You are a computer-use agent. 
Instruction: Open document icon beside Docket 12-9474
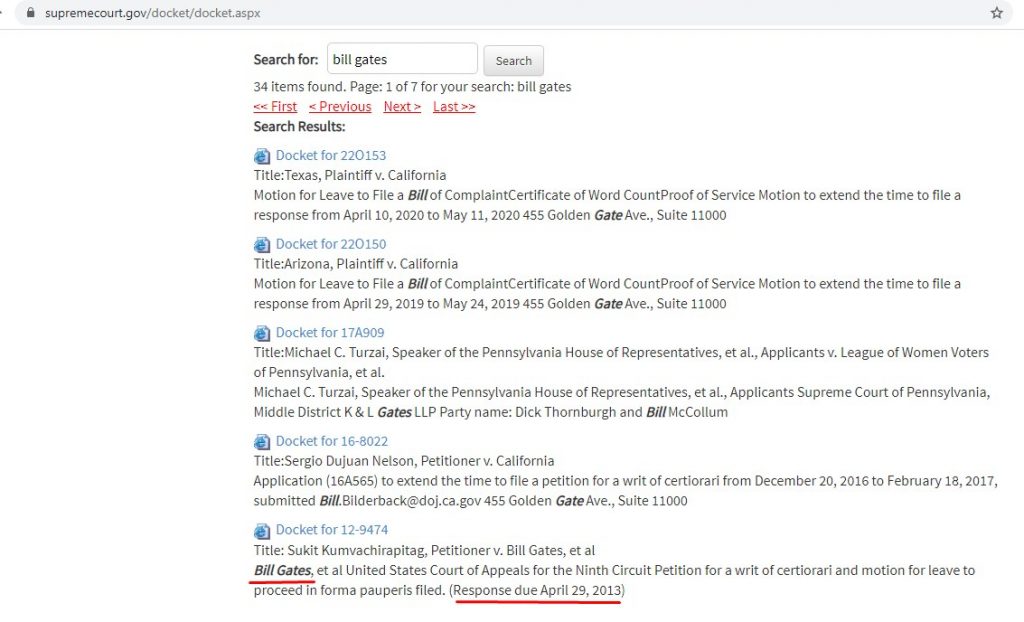tap(262, 530)
